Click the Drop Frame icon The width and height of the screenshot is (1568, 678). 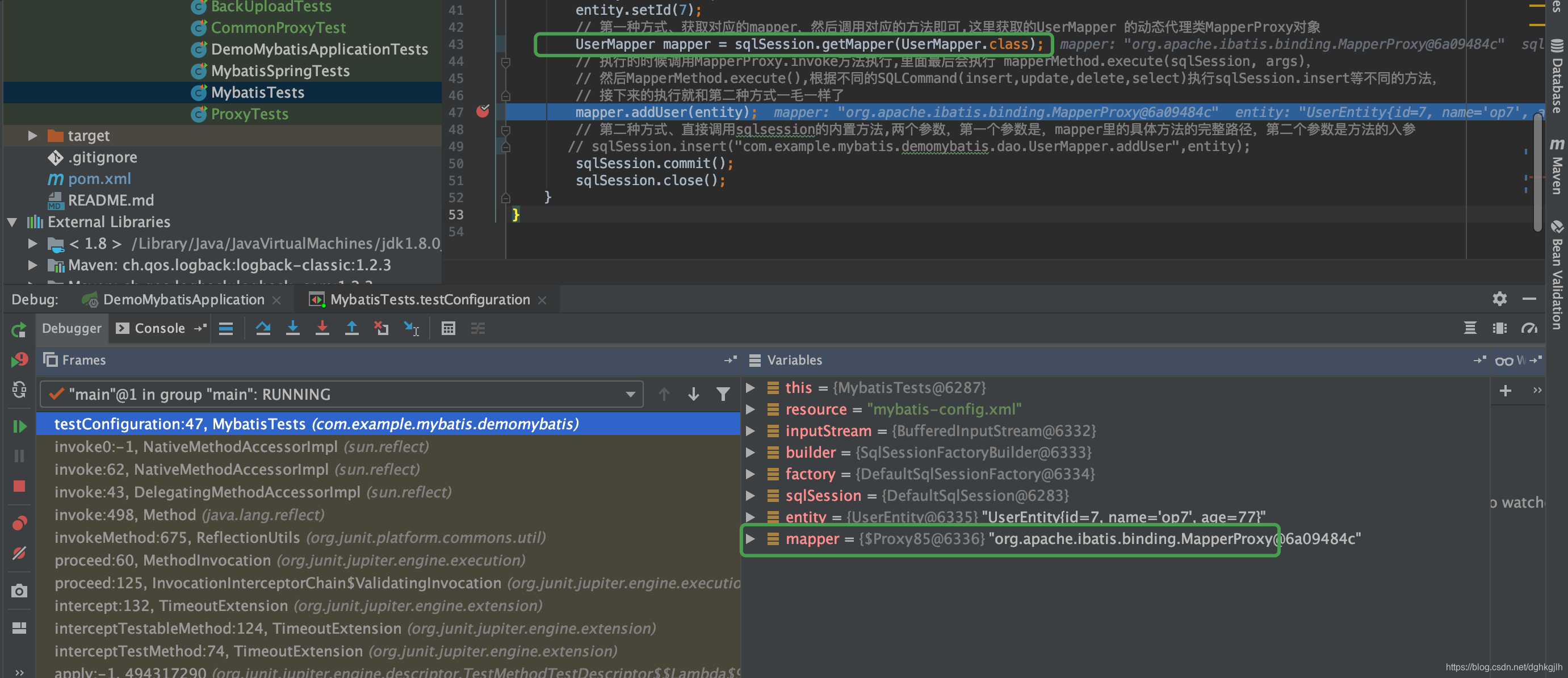pos(381,329)
